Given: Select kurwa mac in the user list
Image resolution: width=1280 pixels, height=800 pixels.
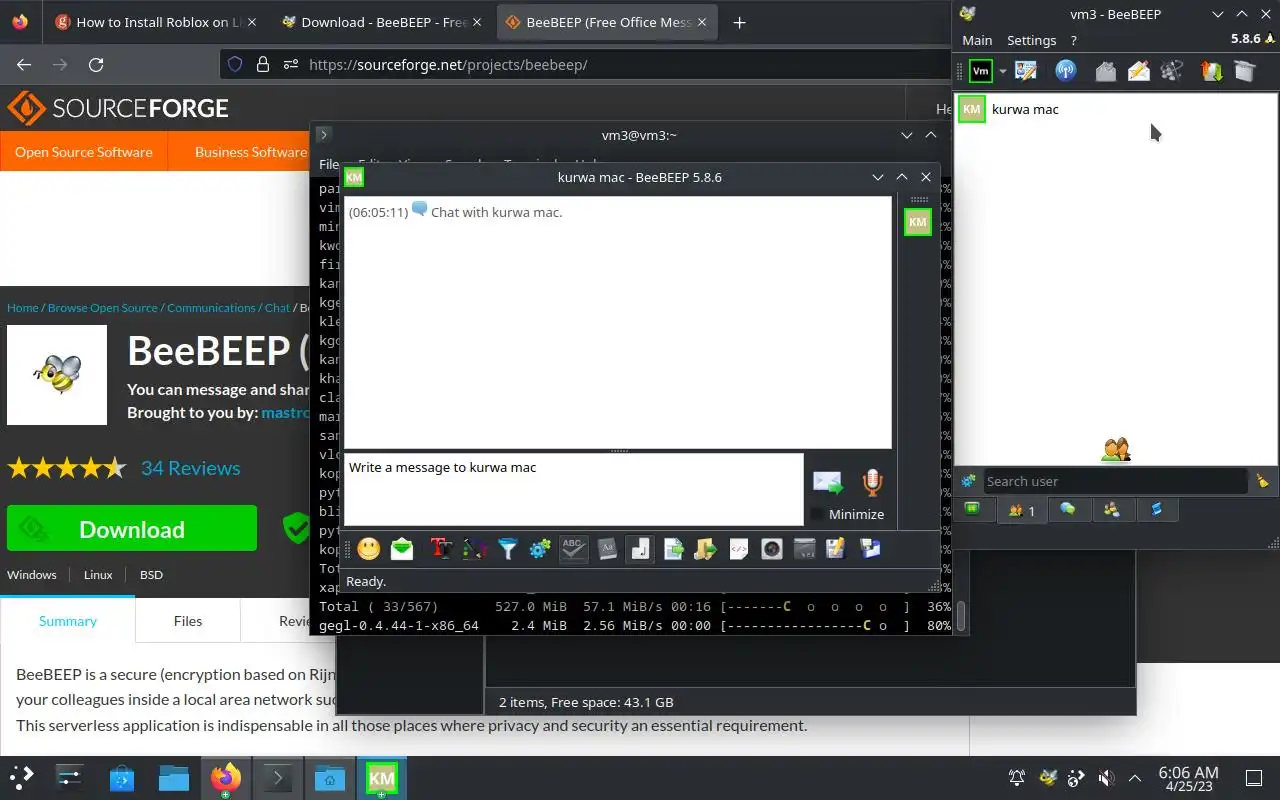Looking at the screenshot, I should (x=1115, y=109).
